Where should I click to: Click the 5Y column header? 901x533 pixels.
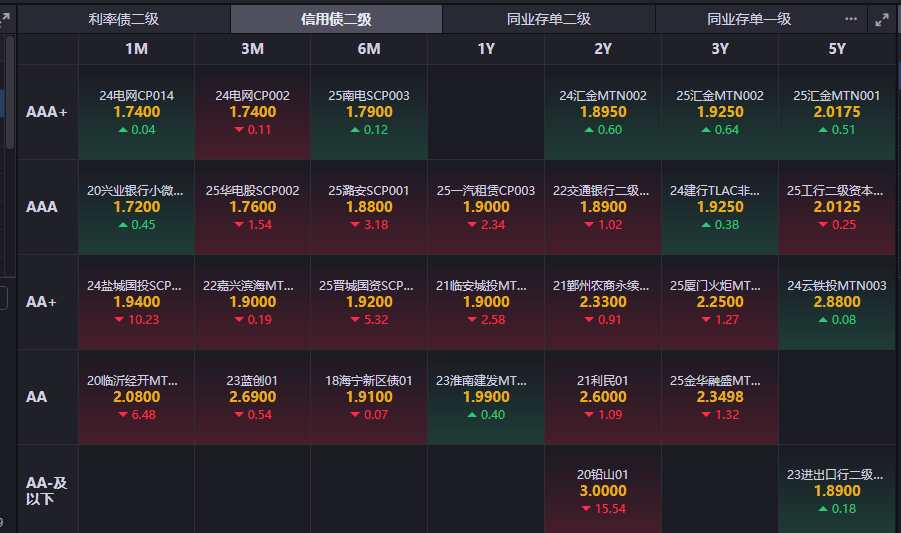(837, 49)
